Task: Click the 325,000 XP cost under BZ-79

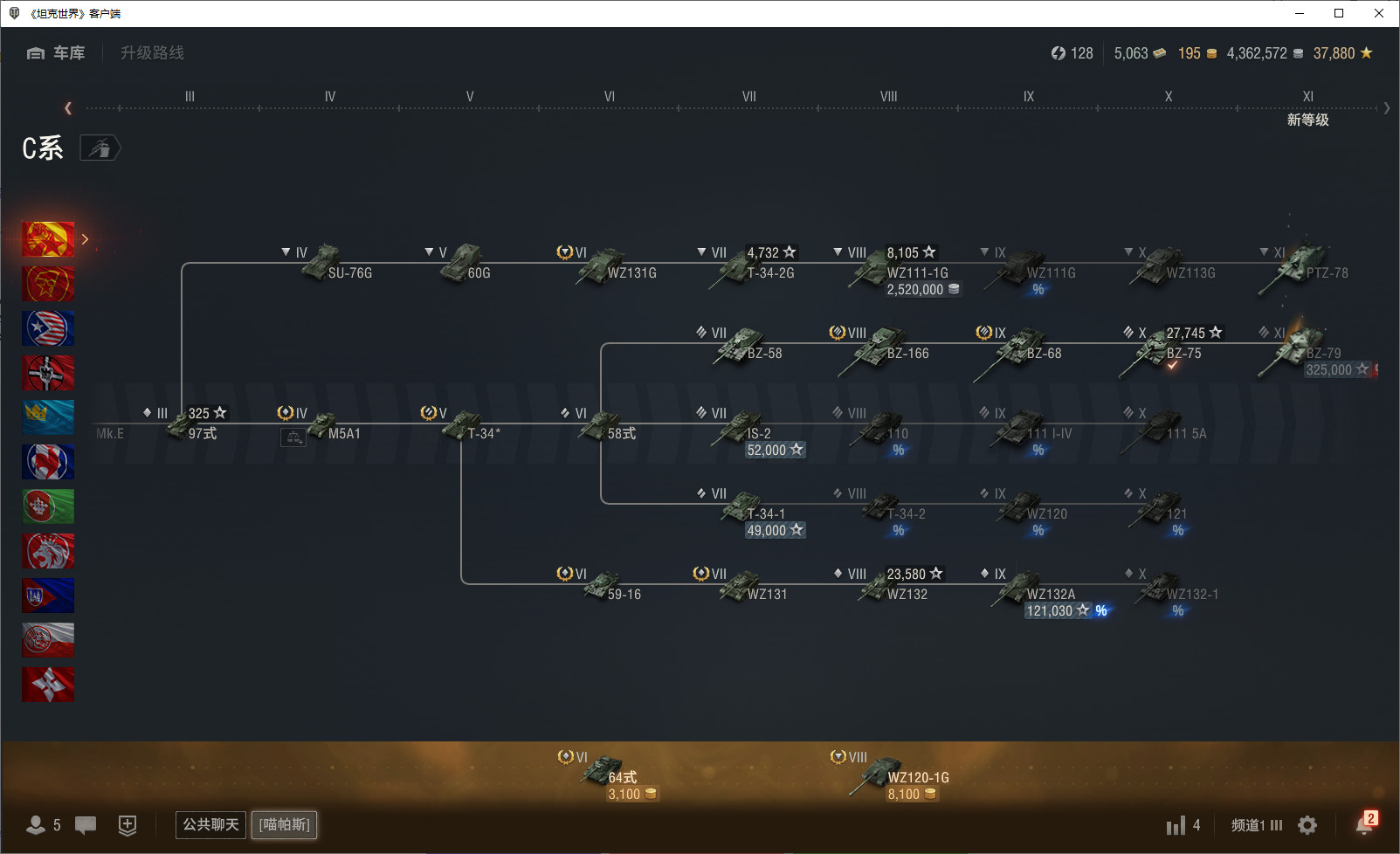Action: [1337, 370]
